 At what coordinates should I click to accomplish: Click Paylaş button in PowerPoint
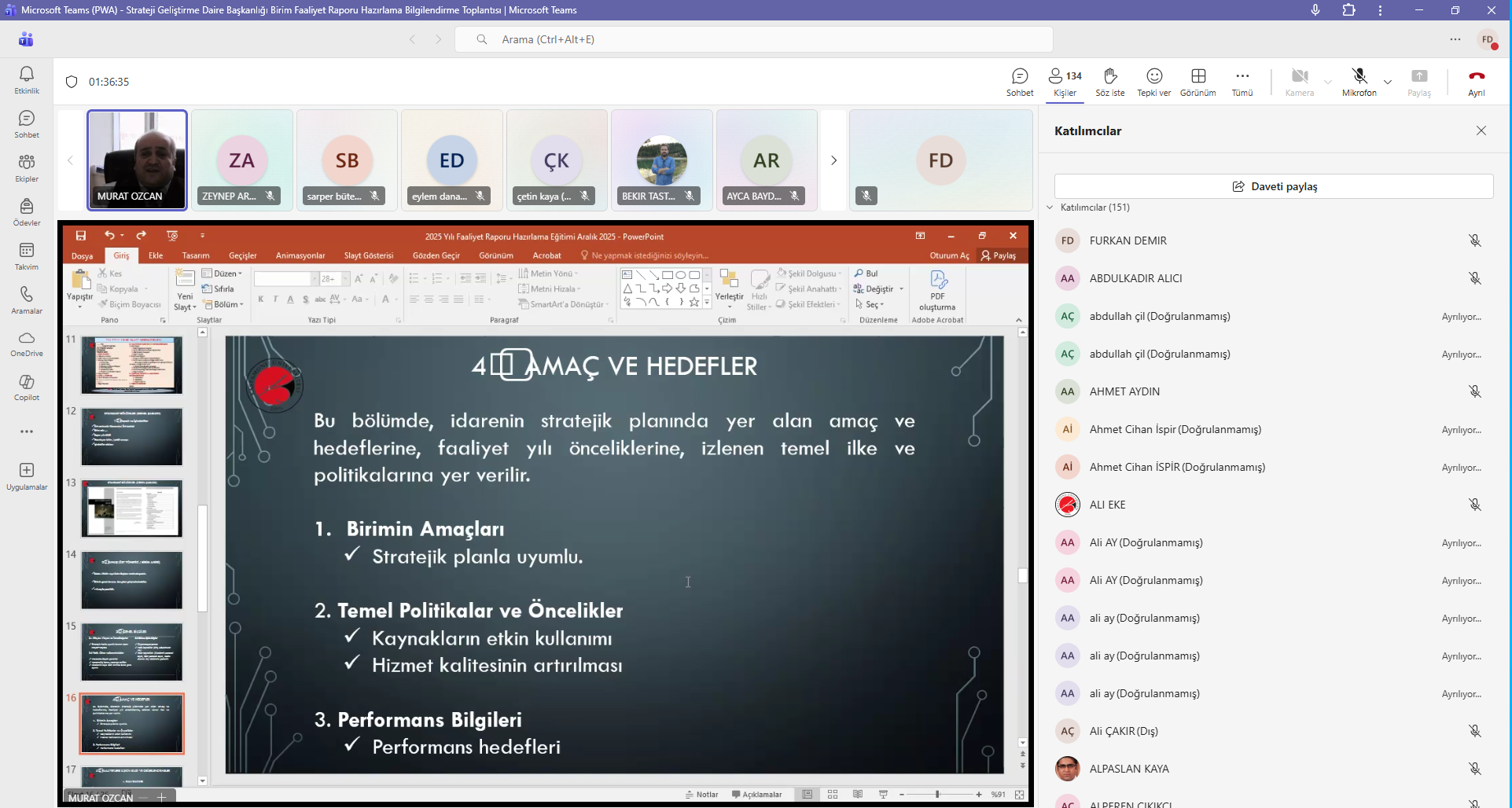999,255
